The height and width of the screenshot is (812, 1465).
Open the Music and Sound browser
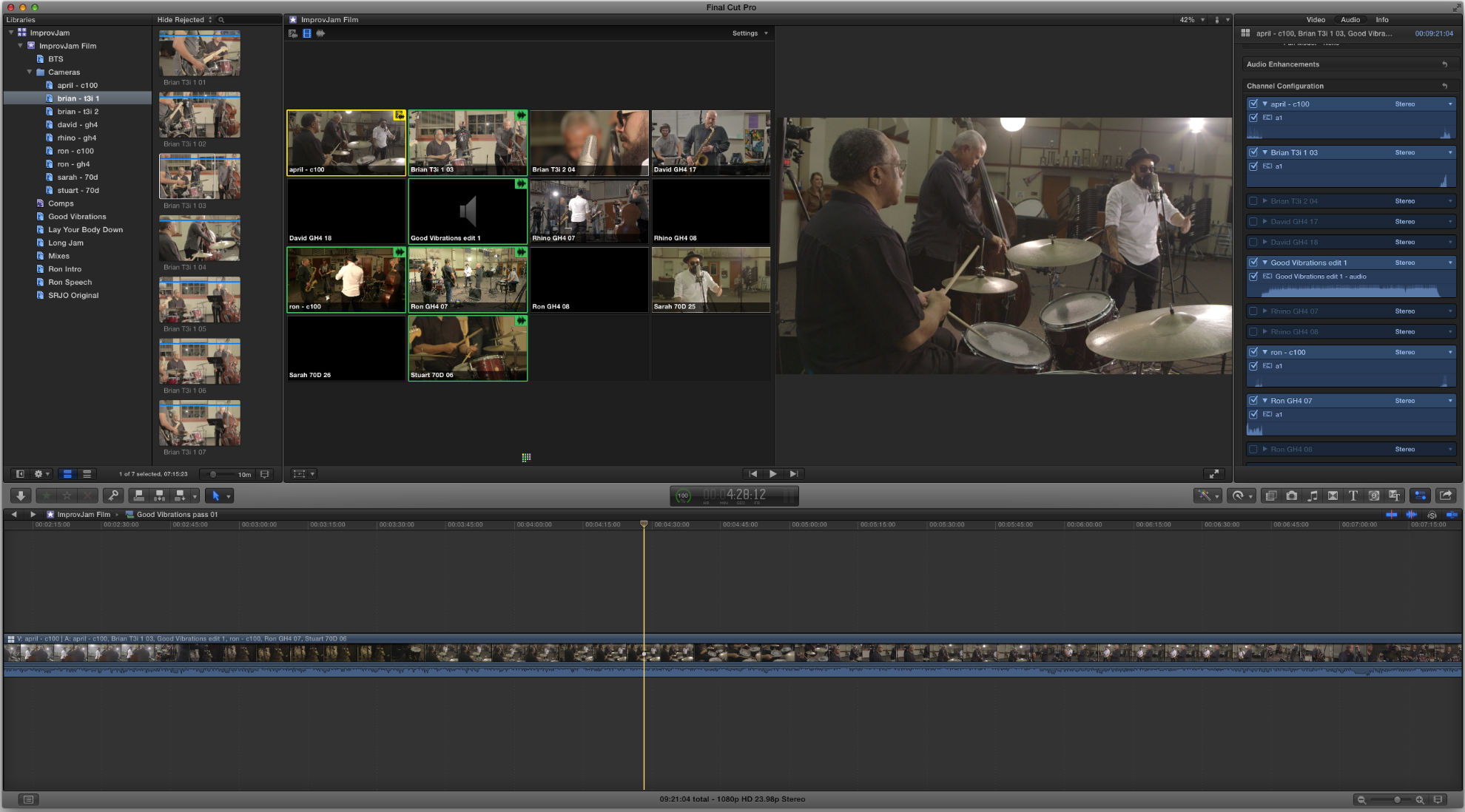pyautogui.click(x=1312, y=496)
